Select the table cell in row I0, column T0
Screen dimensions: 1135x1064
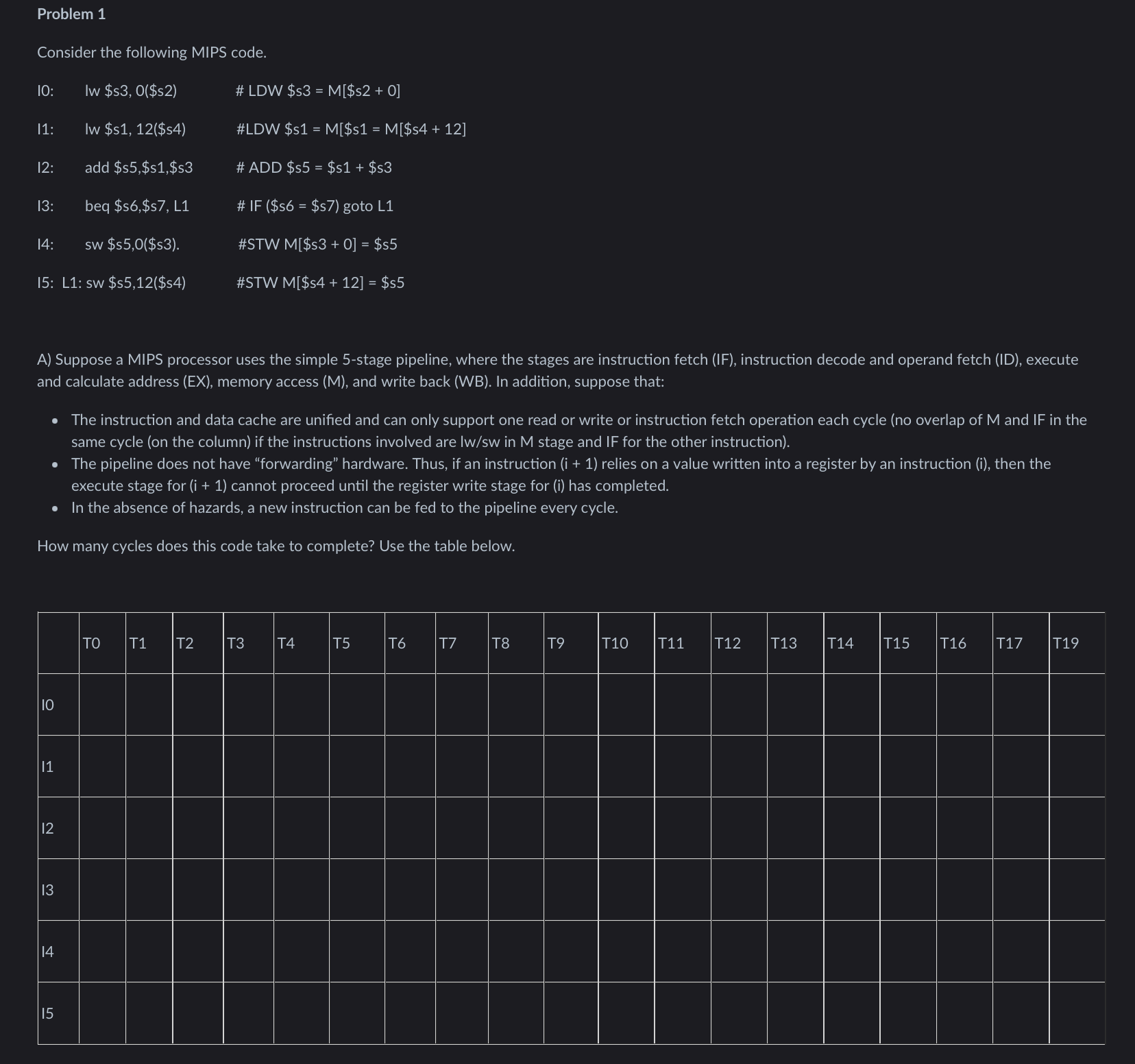102,705
